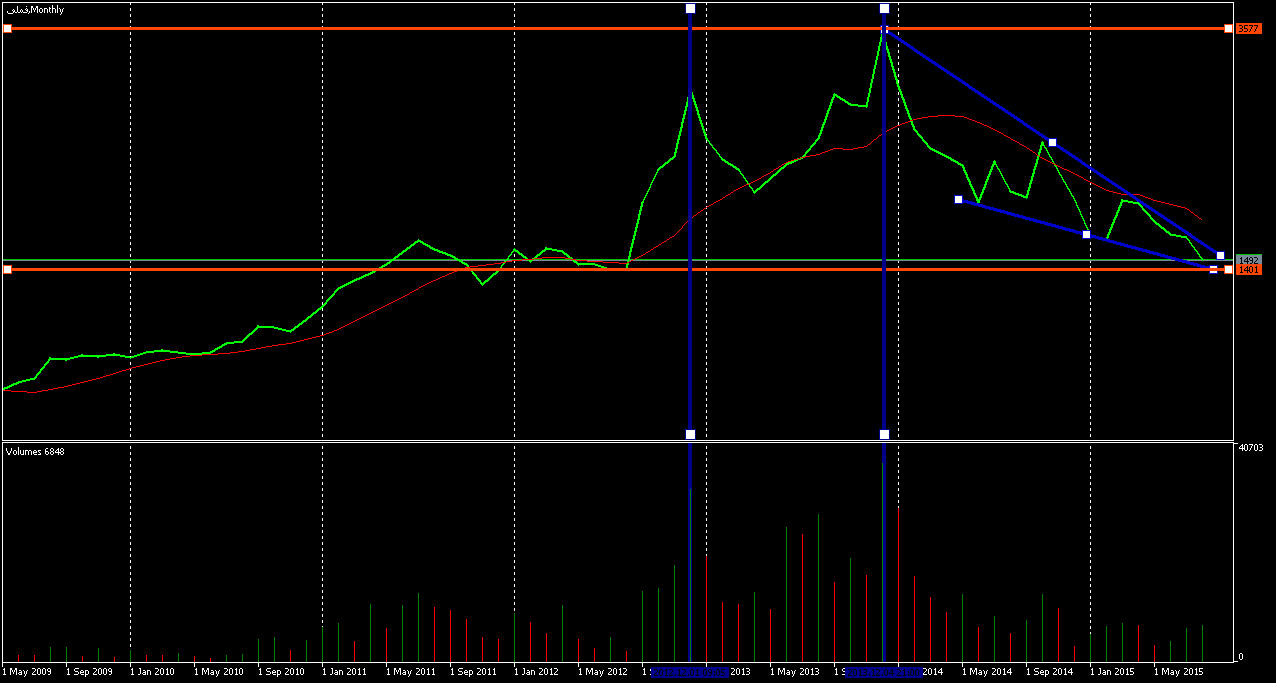Select the orange 1401 price label
Viewport: 1276px width, 683px height.
1248,270
